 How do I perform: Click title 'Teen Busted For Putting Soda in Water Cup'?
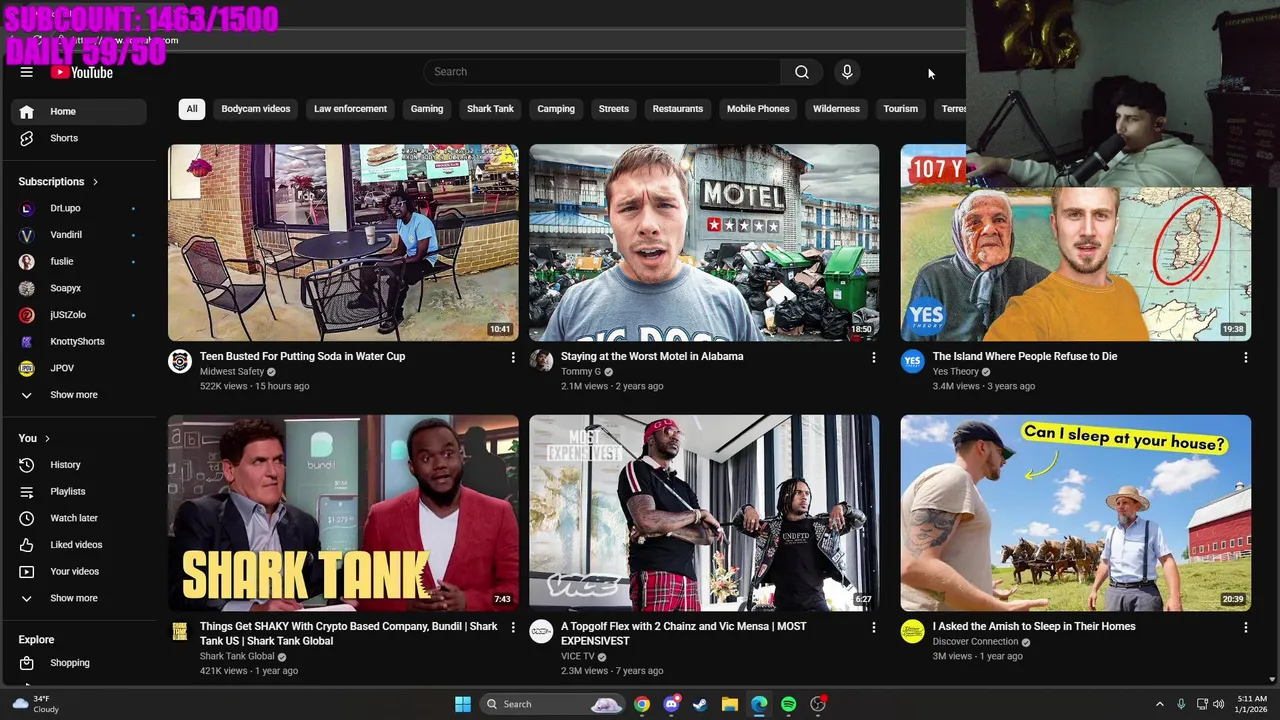click(x=302, y=356)
